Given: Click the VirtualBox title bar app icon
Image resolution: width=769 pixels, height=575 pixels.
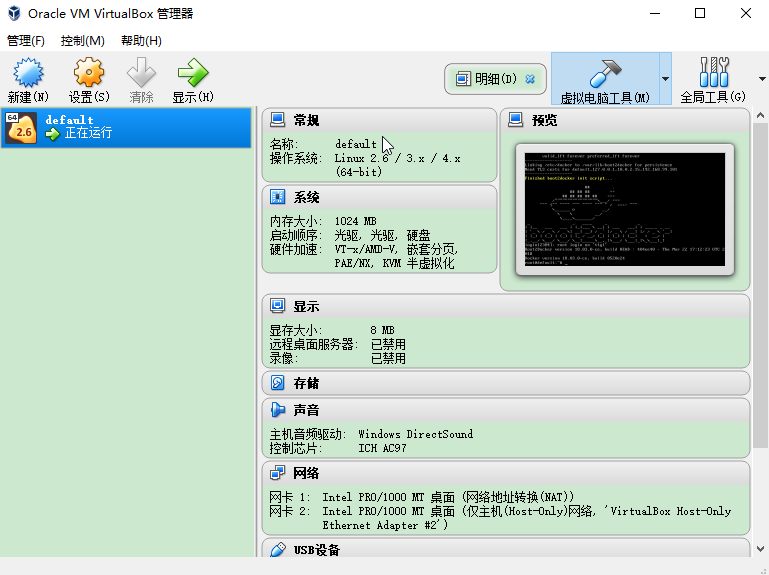Looking at the screenshot, I should pos(14,13).
